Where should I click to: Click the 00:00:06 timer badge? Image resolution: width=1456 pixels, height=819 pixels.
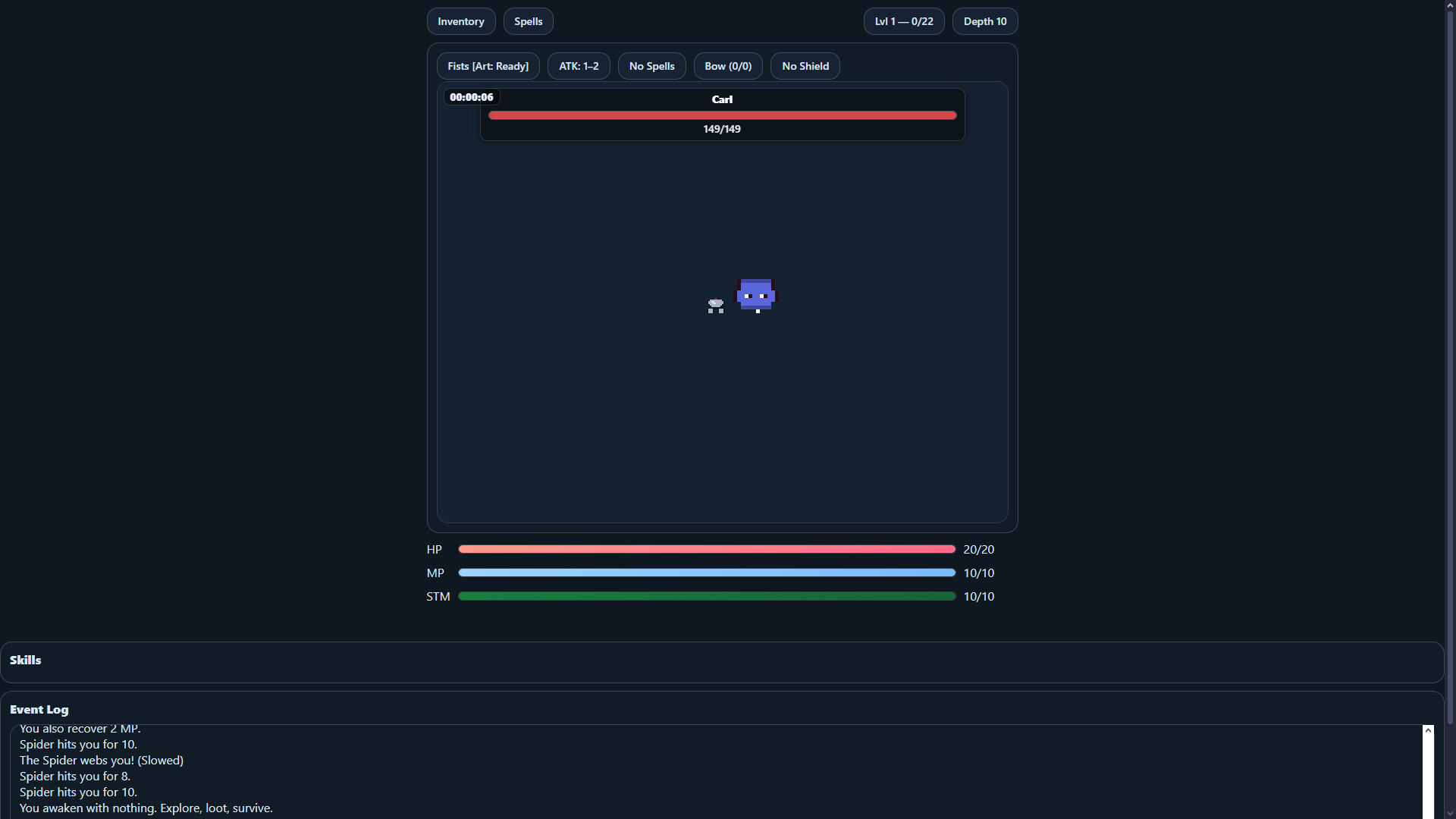(471, 97)
